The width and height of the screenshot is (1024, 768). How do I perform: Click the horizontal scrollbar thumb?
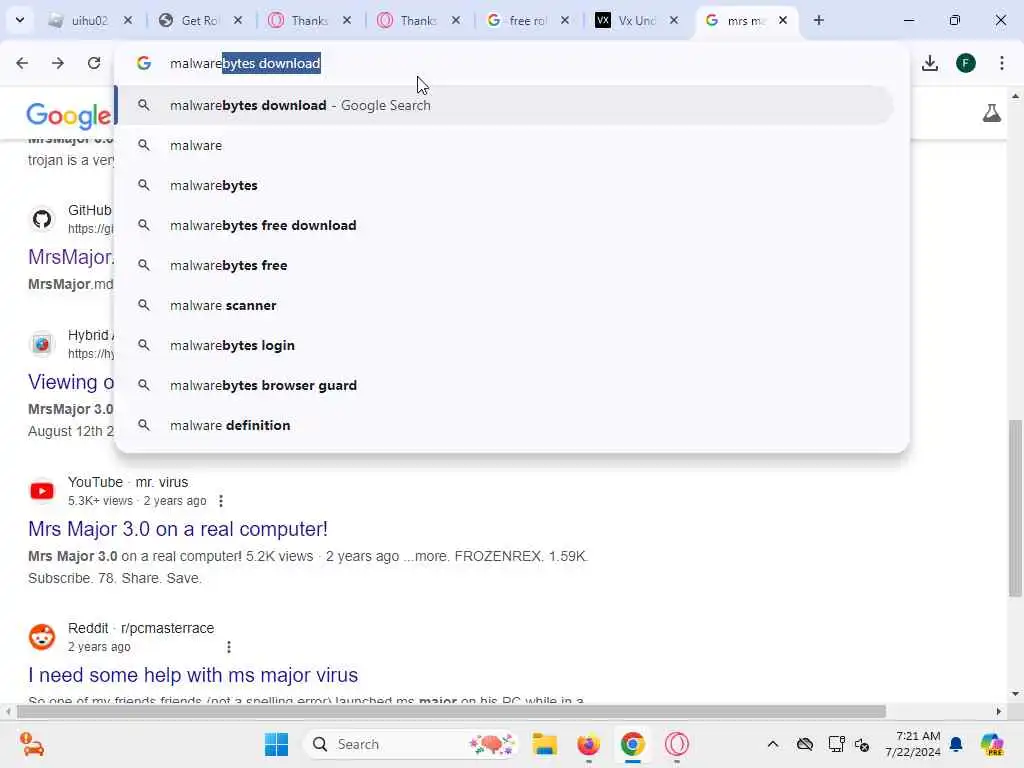[451, 711]
